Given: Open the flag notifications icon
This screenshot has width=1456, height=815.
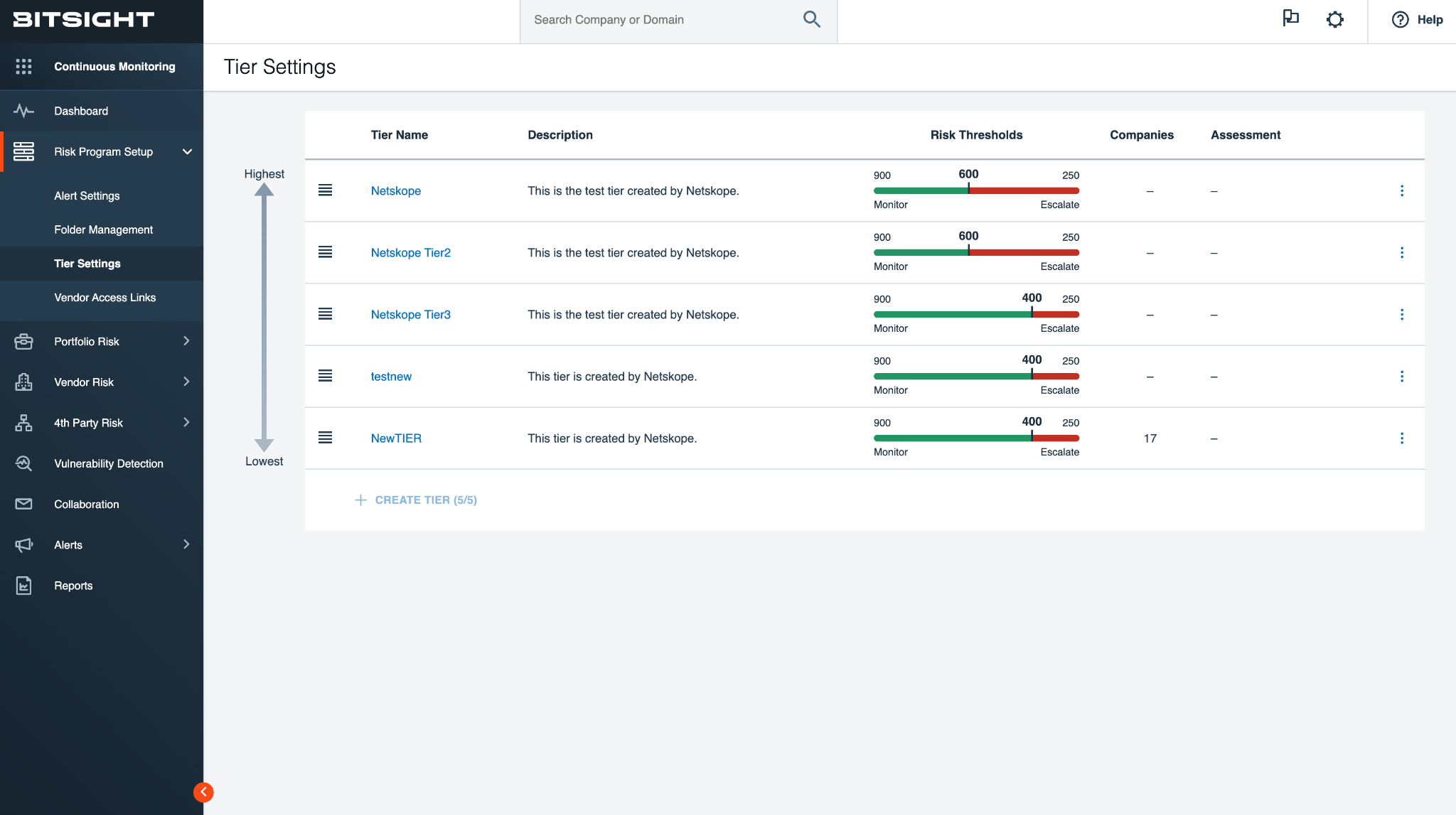Looking at the screenshot, I should [1290, 18].
